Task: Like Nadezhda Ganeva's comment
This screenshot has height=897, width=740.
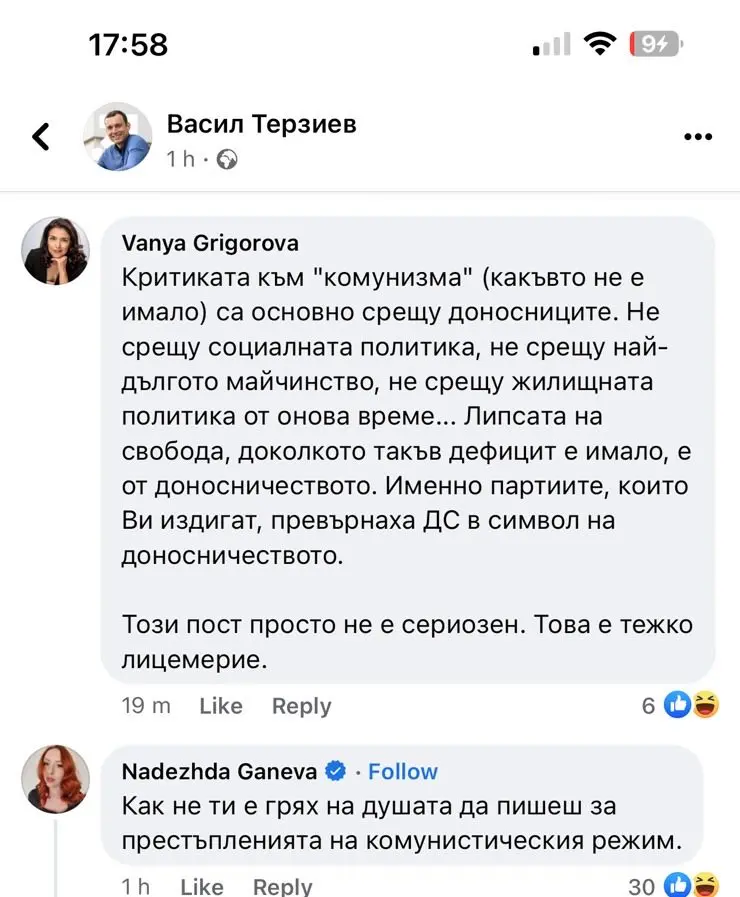Action: (201, 886)
